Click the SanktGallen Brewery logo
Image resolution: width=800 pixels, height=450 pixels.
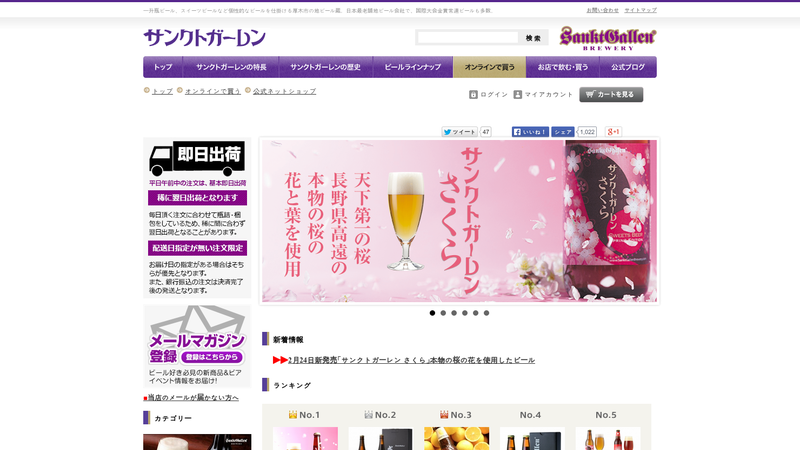click(x=608, y=38)
